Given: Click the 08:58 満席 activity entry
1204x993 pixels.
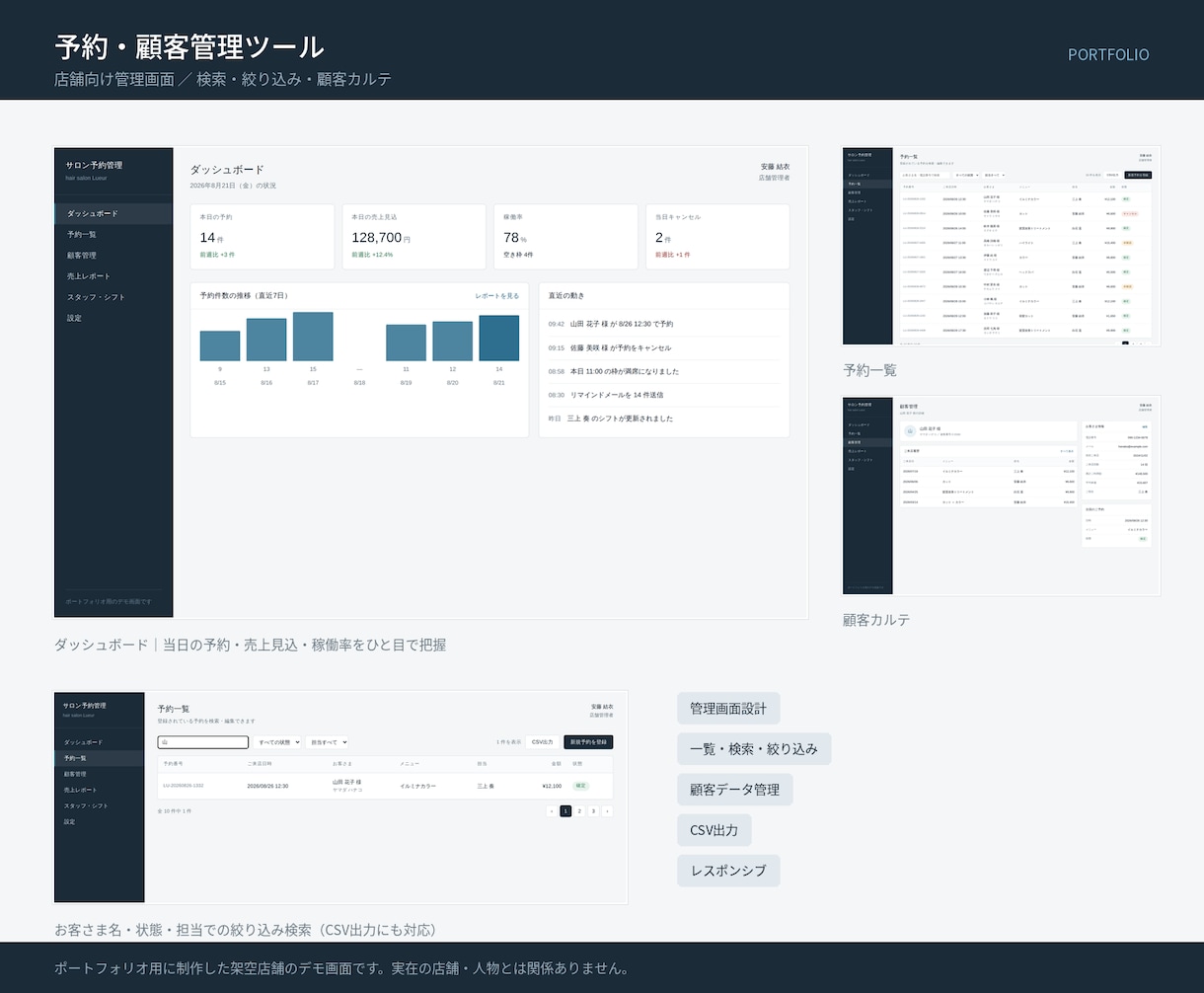Looking at the screenshot, I should (664, 371).
